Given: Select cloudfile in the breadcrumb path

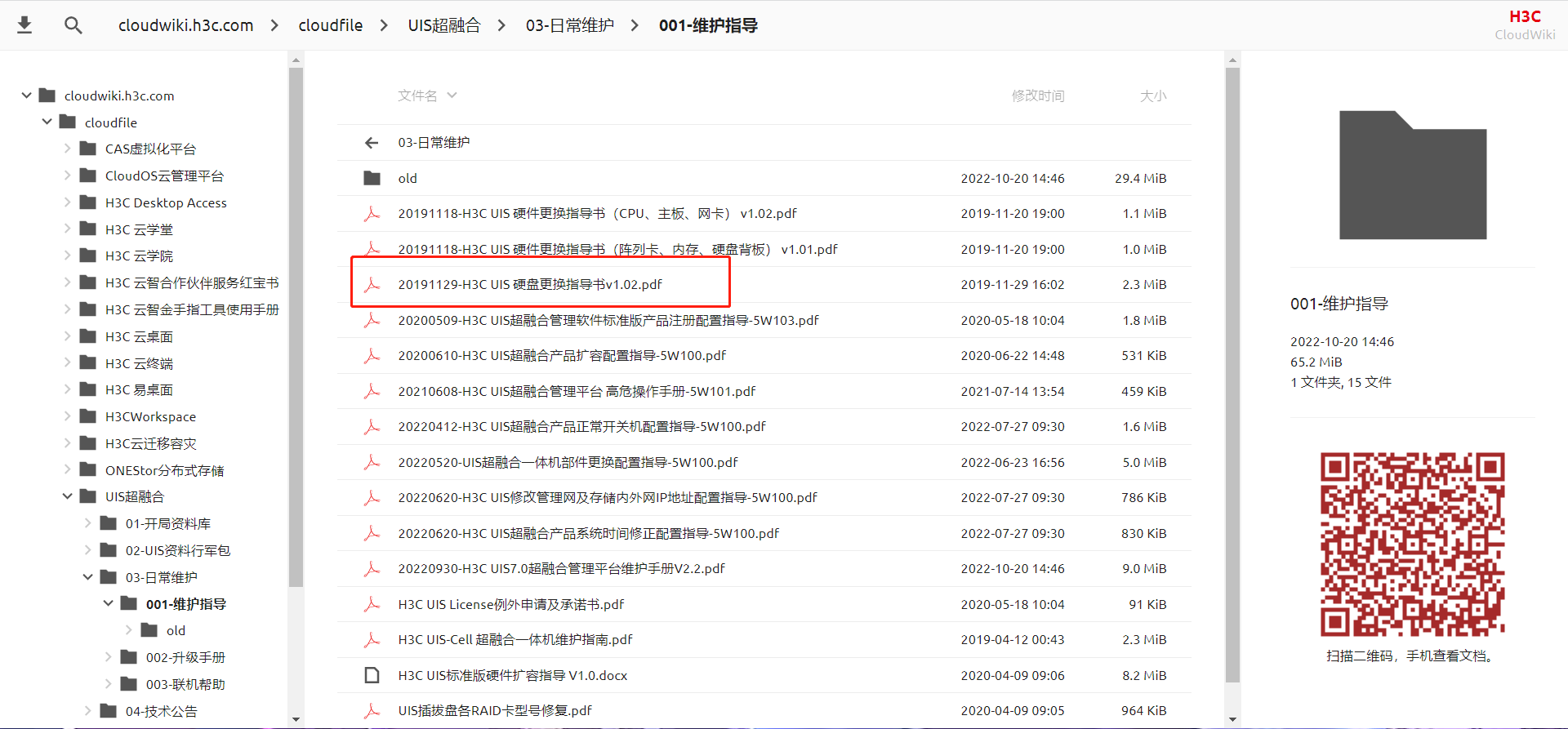Looking at the screenshot, I should click(330, 25).
